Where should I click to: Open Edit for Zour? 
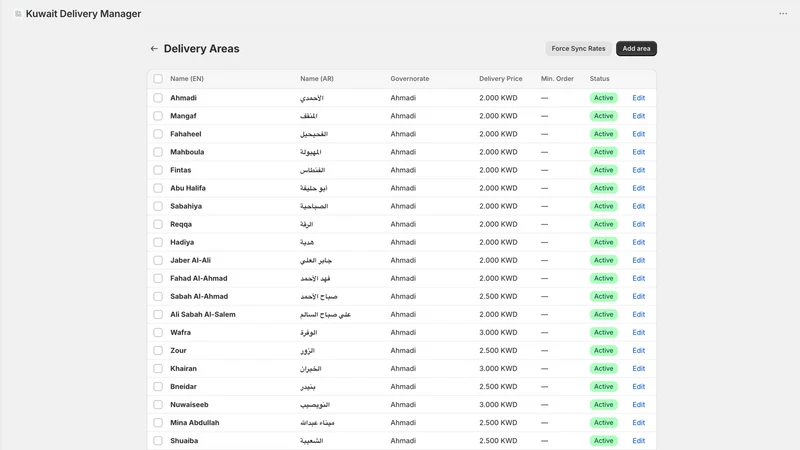(638, 351)
